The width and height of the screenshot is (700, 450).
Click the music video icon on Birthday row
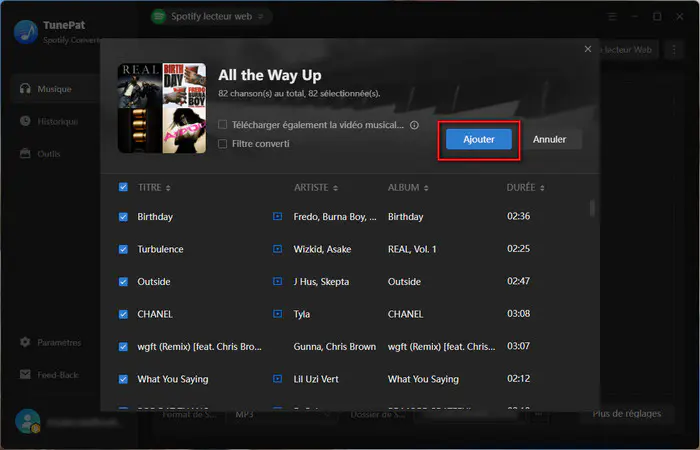click(x=277, y=216)
